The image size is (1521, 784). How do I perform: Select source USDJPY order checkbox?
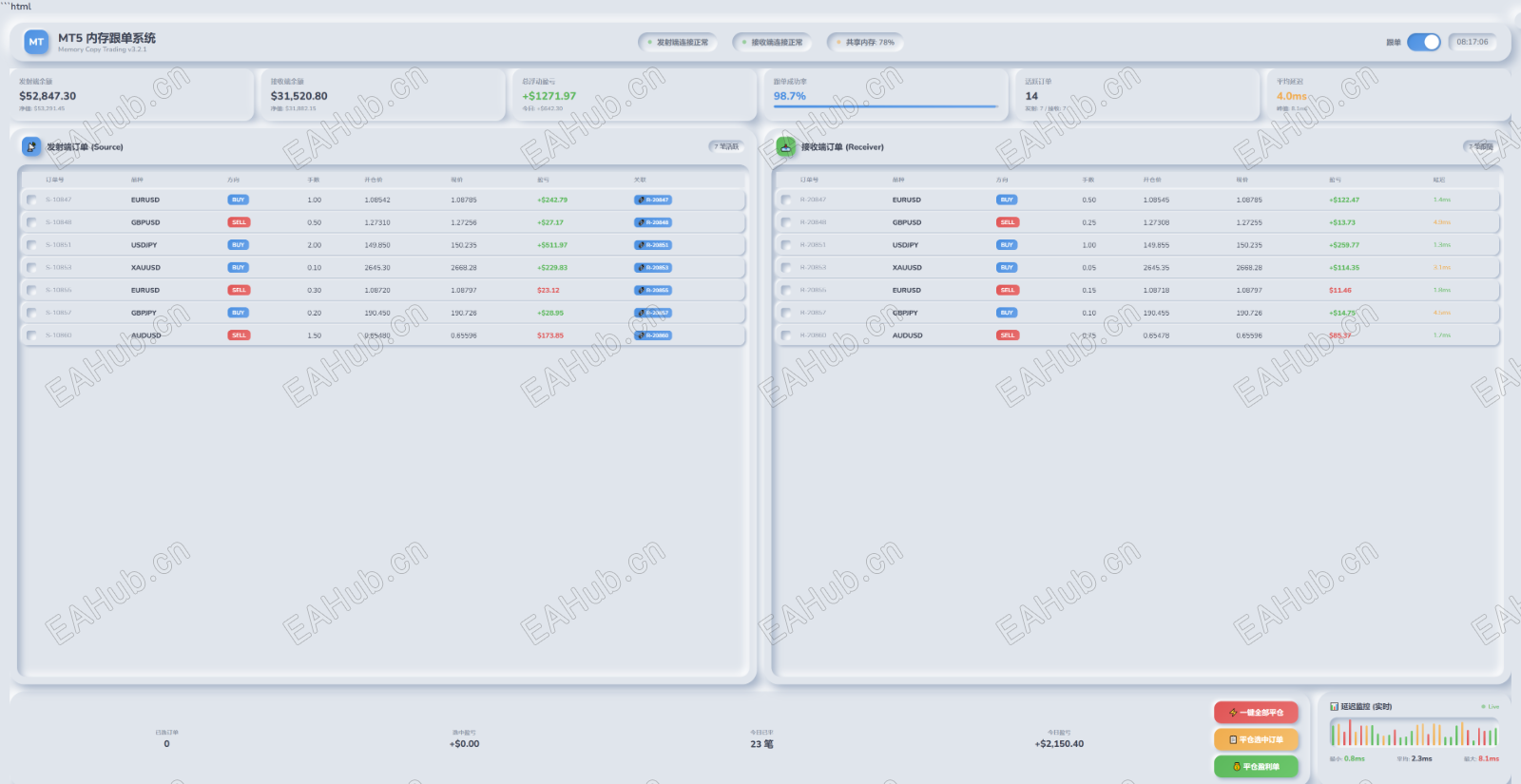click(31, 245)
